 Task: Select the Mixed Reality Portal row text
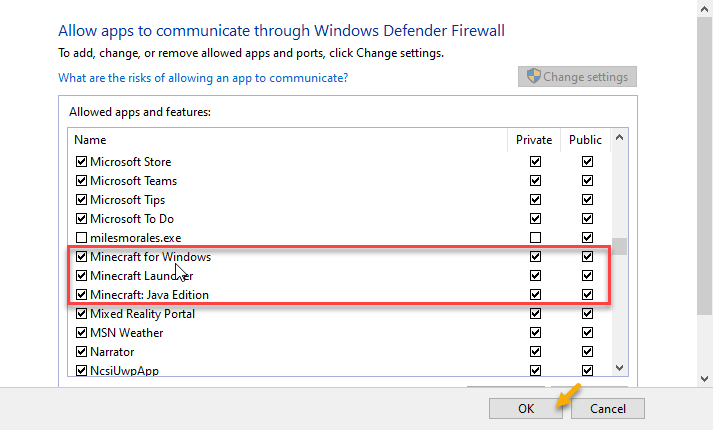pos(142,314)
